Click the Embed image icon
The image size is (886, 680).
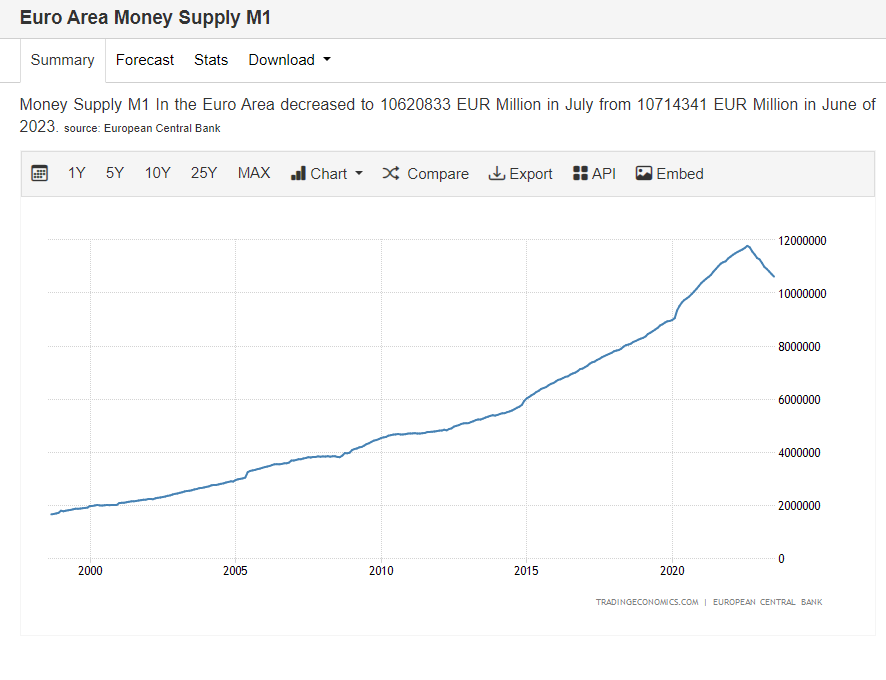pos(644,174)
